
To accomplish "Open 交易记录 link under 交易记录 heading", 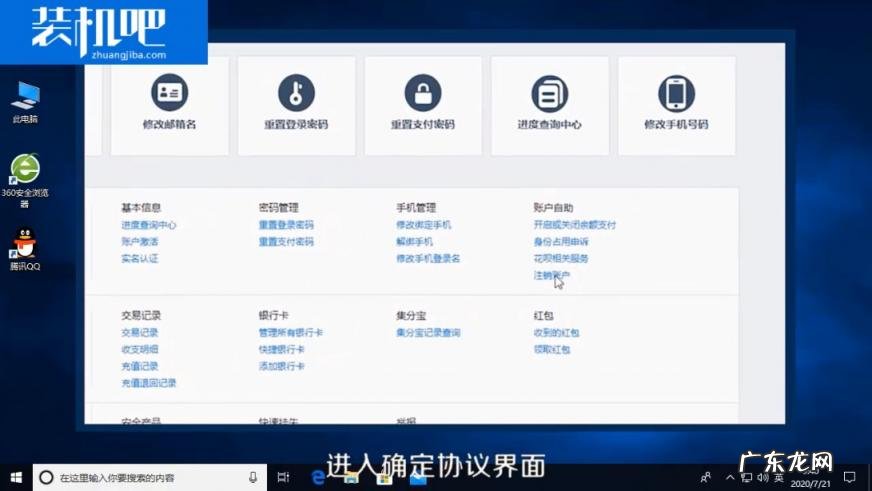I will (x=140, y=333).
